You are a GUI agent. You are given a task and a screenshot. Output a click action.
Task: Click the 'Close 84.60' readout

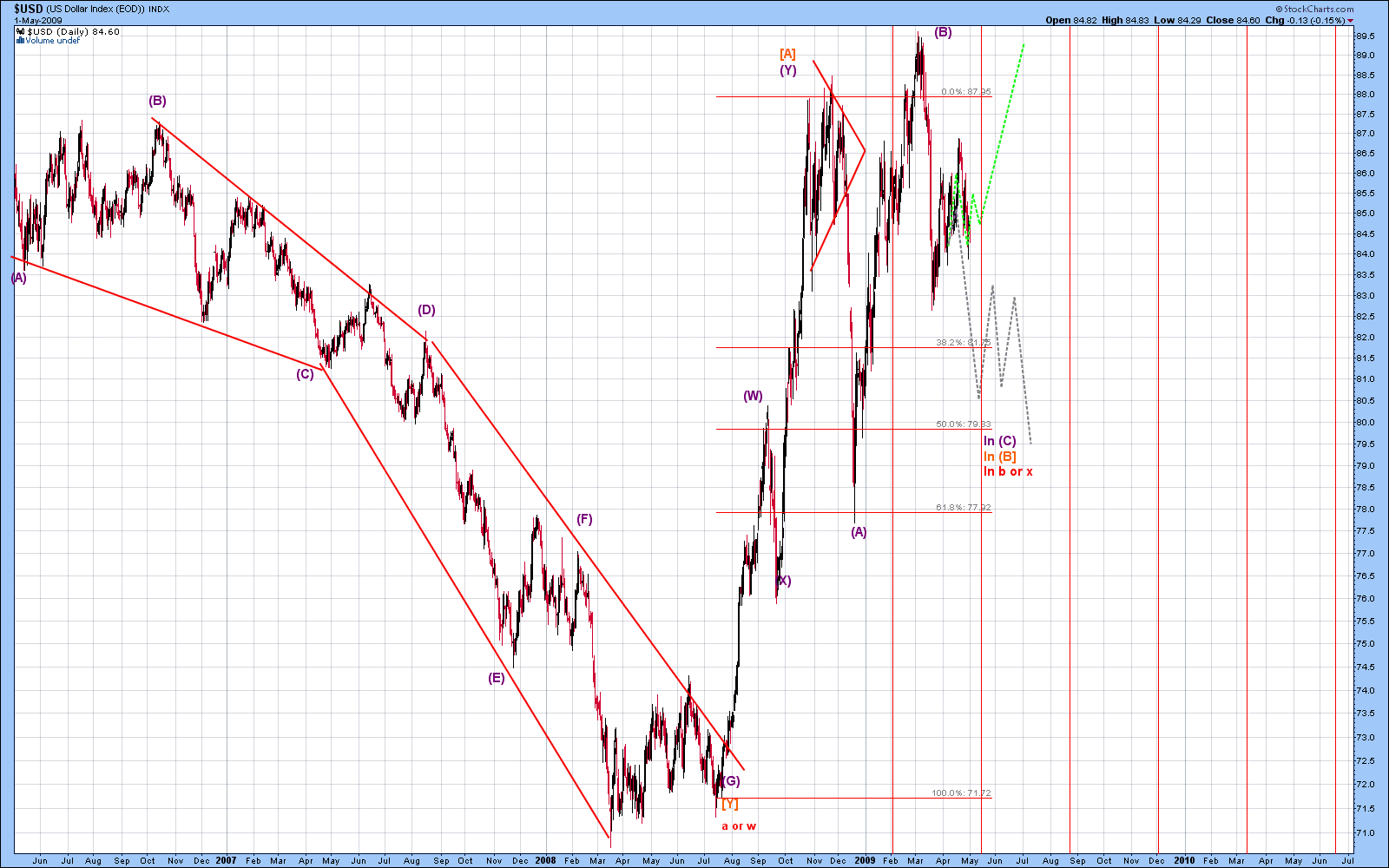pyautogui.click(x=1232, y=20)
